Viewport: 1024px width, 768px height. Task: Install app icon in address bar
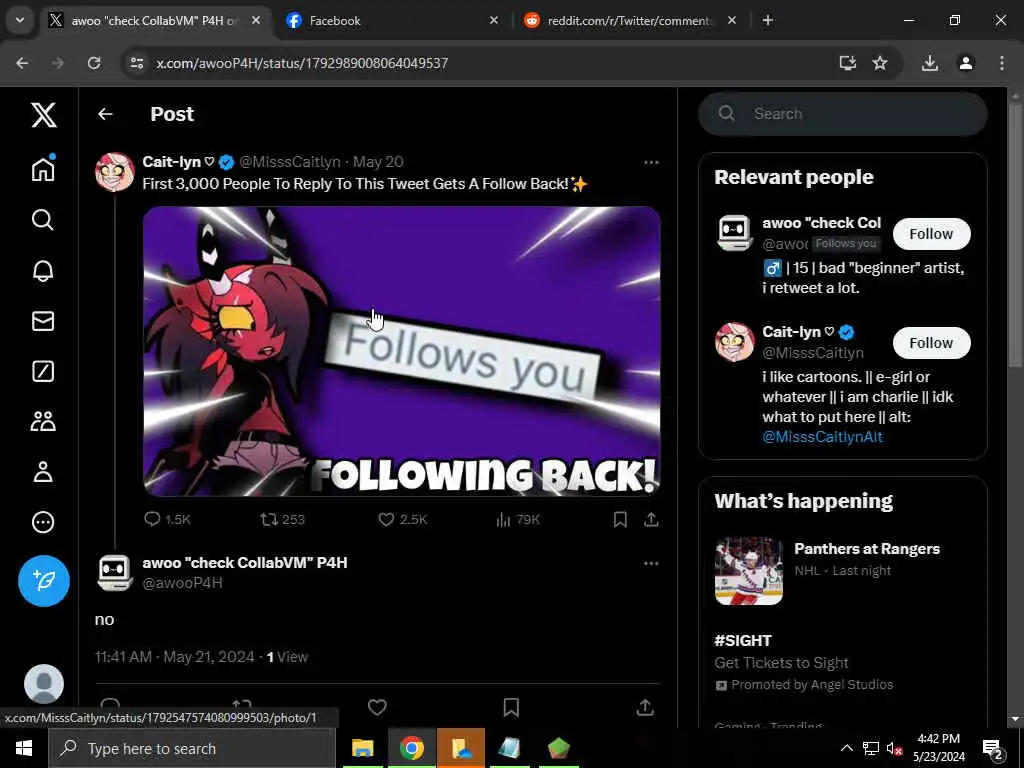click(x=848, y=63)
